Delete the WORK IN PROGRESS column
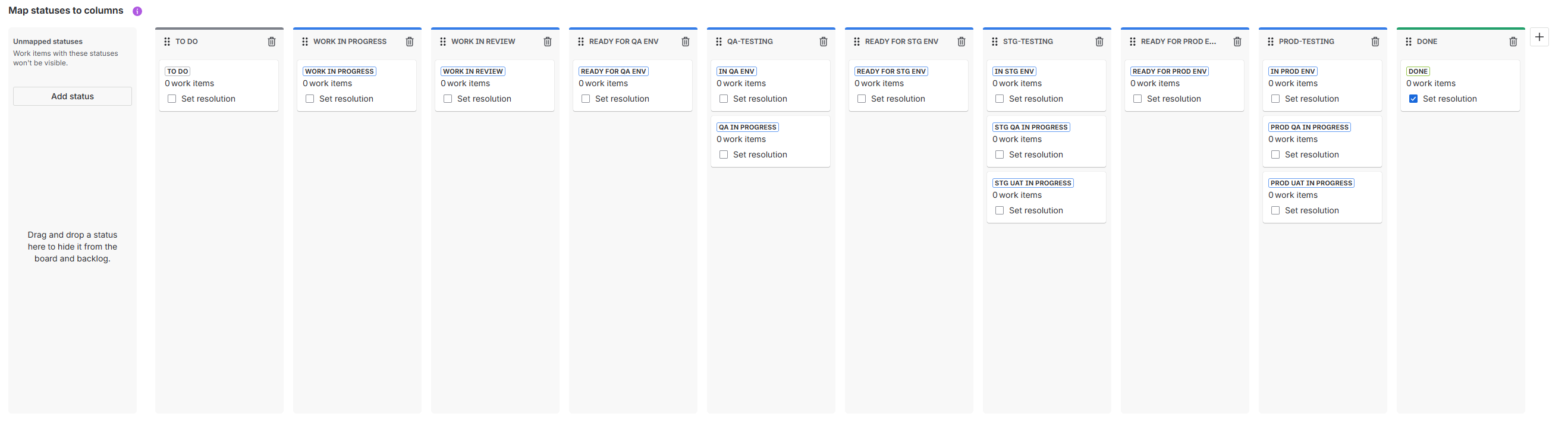This screenshot has height=429, width=1568. point(410,42)
